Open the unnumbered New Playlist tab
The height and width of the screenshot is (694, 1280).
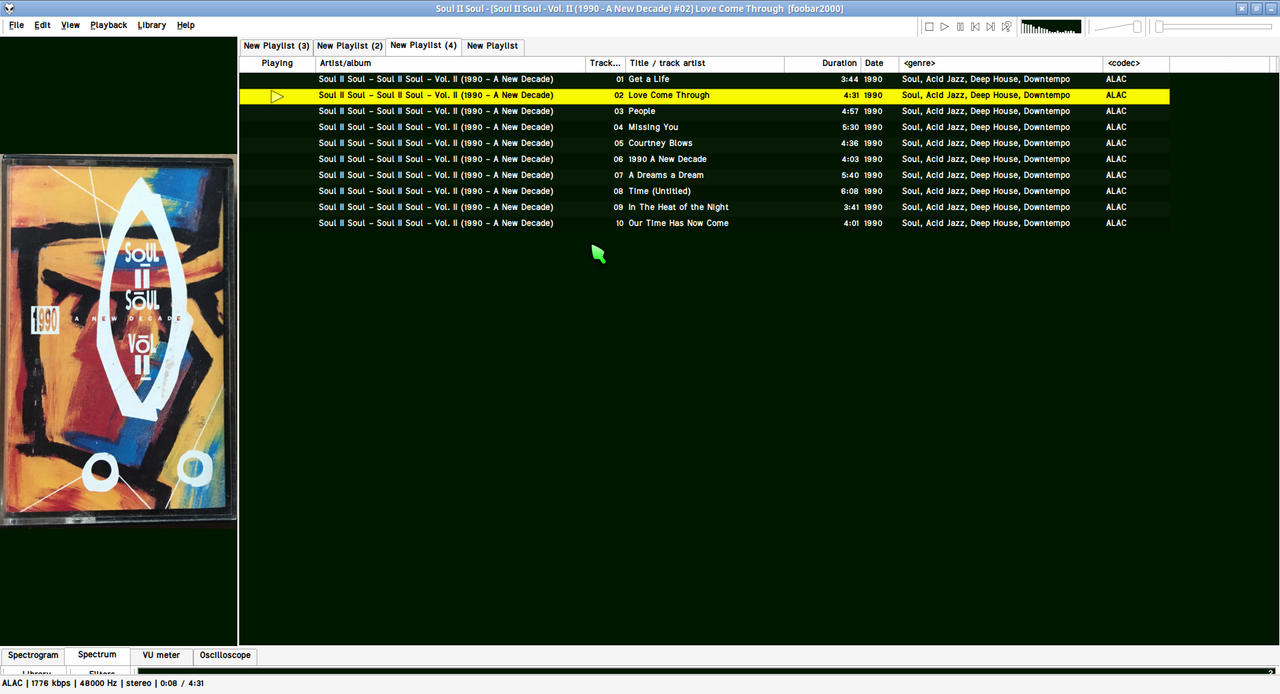[x=492, y=46]
